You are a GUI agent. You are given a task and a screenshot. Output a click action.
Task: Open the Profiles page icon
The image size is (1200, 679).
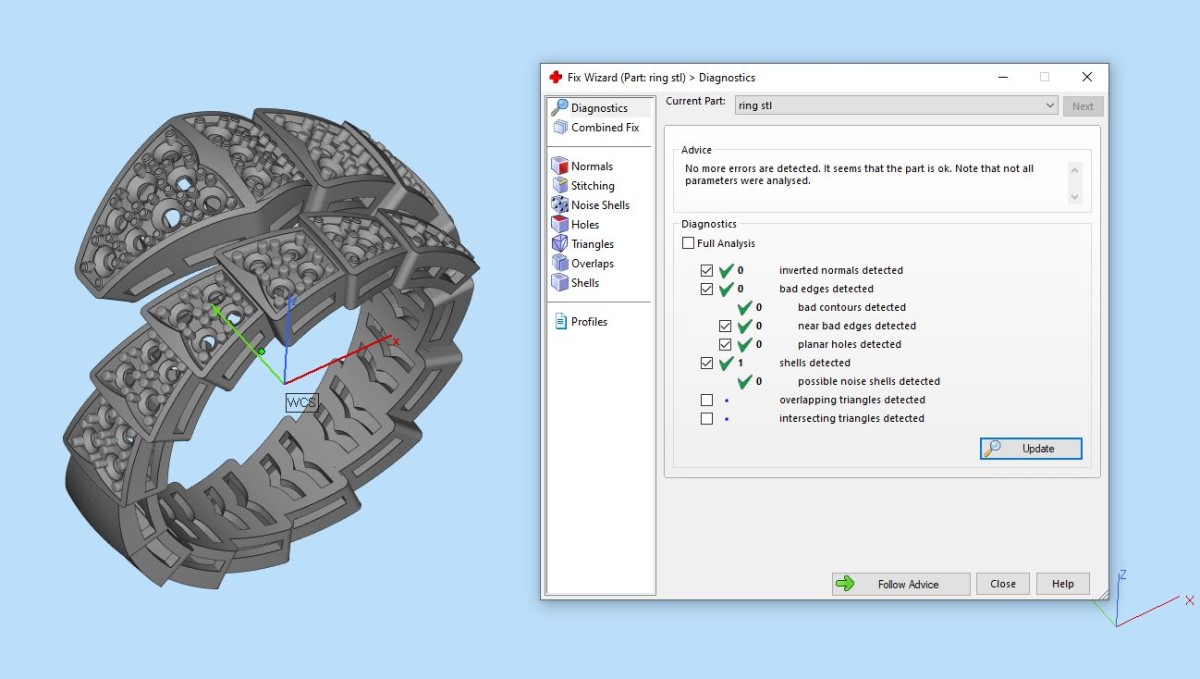click(x=560, y=322)
